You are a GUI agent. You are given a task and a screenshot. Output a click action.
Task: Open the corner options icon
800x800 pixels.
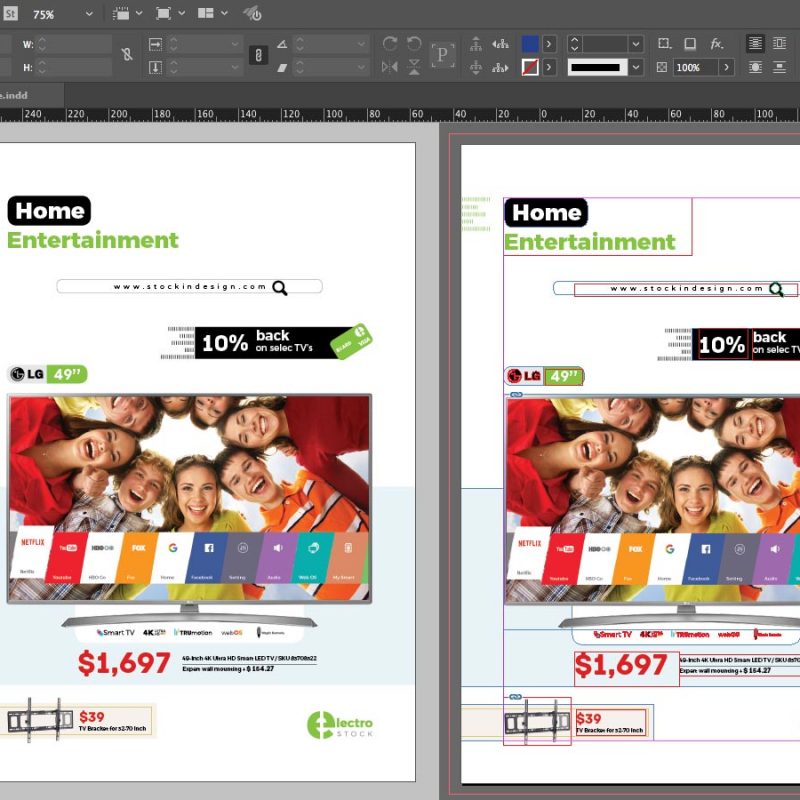664,44
